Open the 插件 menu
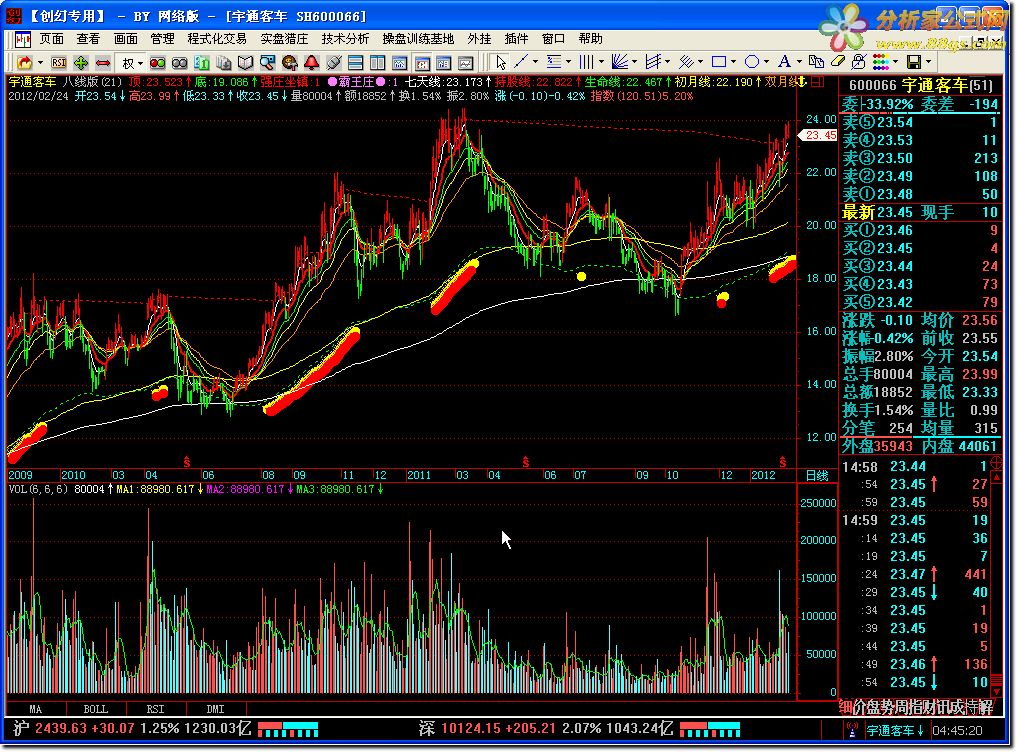Image resolution: width=1018 pixels, height=752 pixels. (x=517, y=39)
